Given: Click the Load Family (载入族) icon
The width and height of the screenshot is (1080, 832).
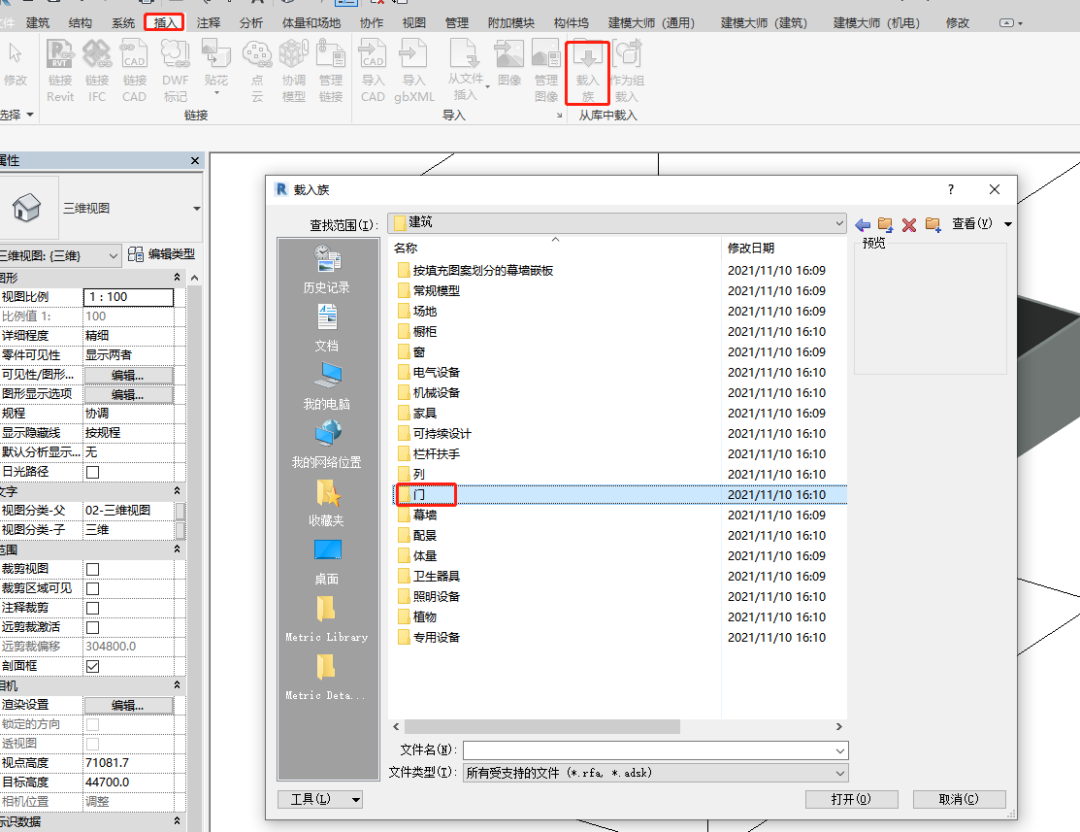Looking at the screenshot, I should (x=588, y=72).
